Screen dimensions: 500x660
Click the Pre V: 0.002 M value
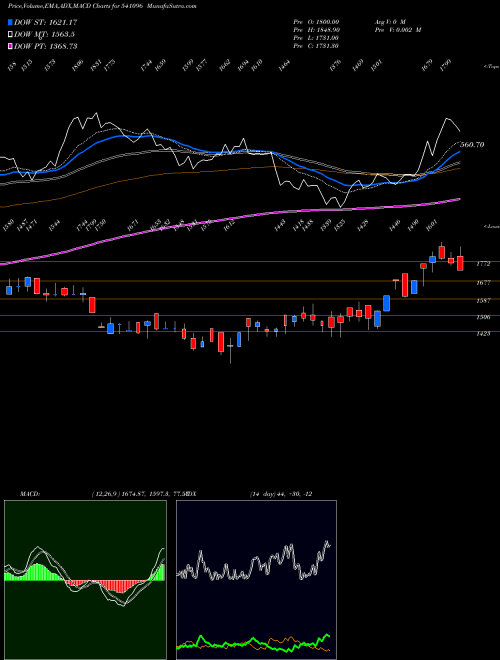(397, 30)
